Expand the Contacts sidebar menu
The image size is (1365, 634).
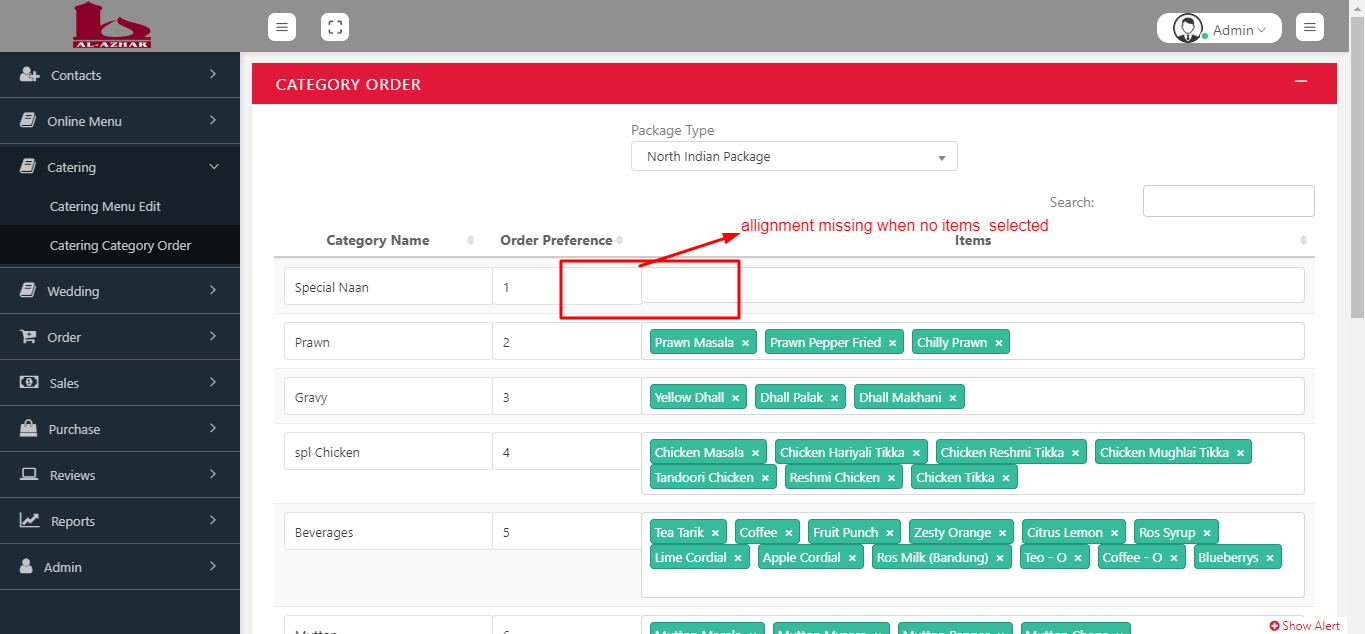[120, 75]
